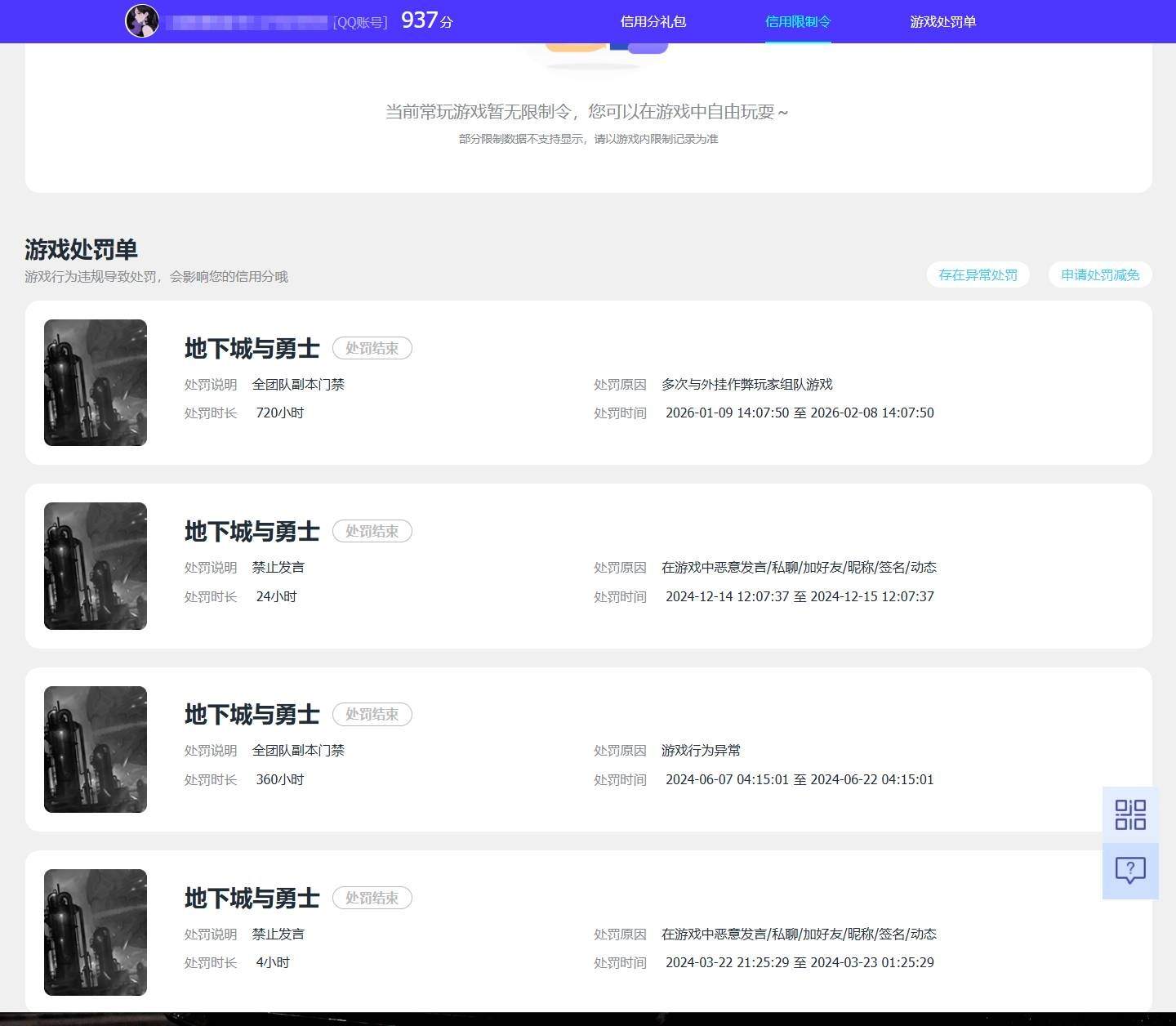Open the help question floating button
1176x1026 pixels.
1130,871
